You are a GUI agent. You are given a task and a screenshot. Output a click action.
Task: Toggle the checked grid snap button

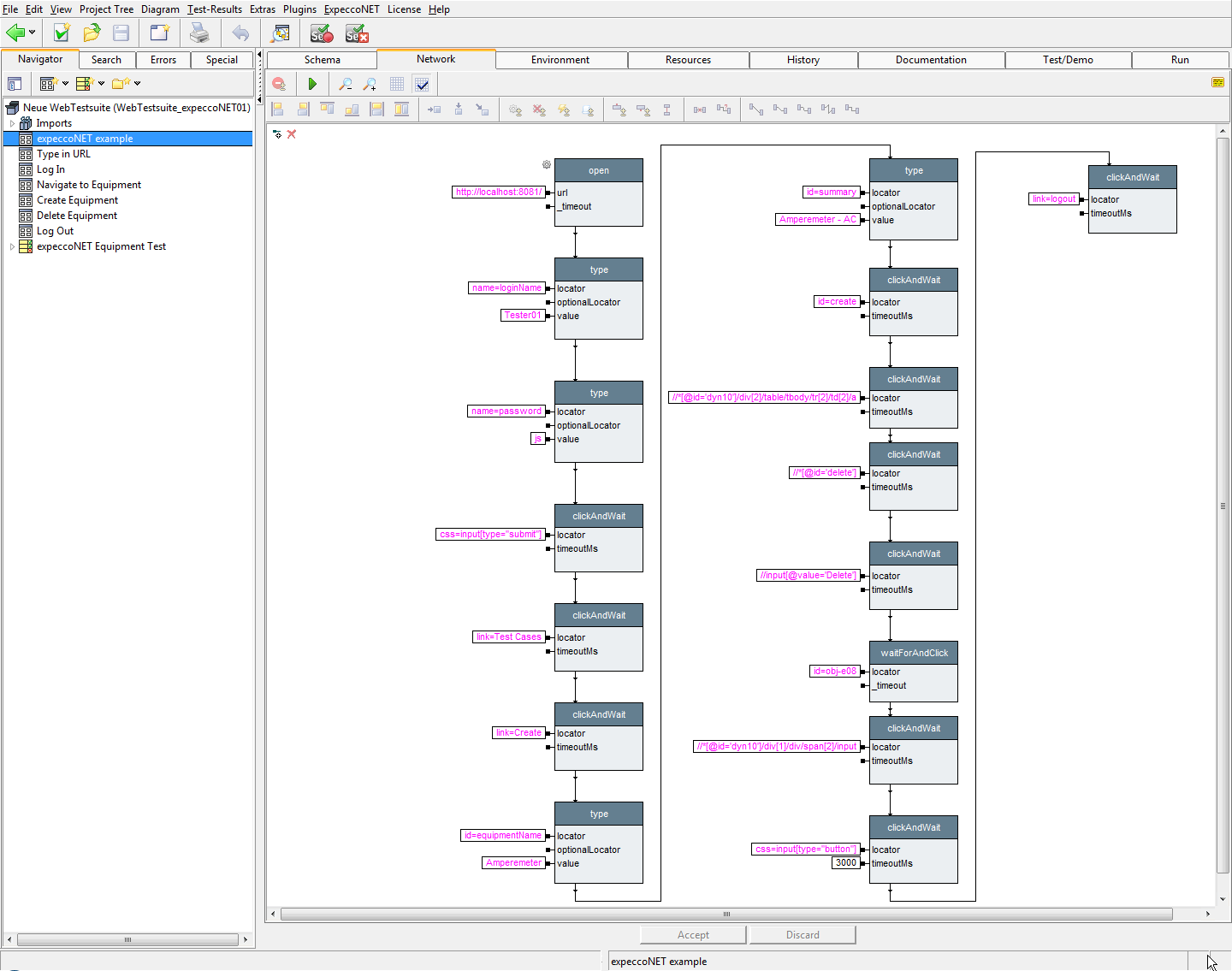click(422, 84)
